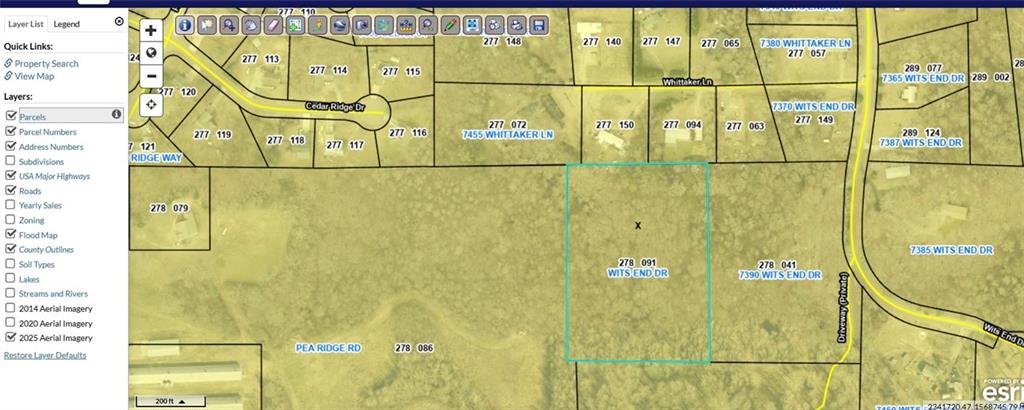1024x410 pixels.
Task: Click the 7387 WITS END DR label
Action: tap(921, 142)
